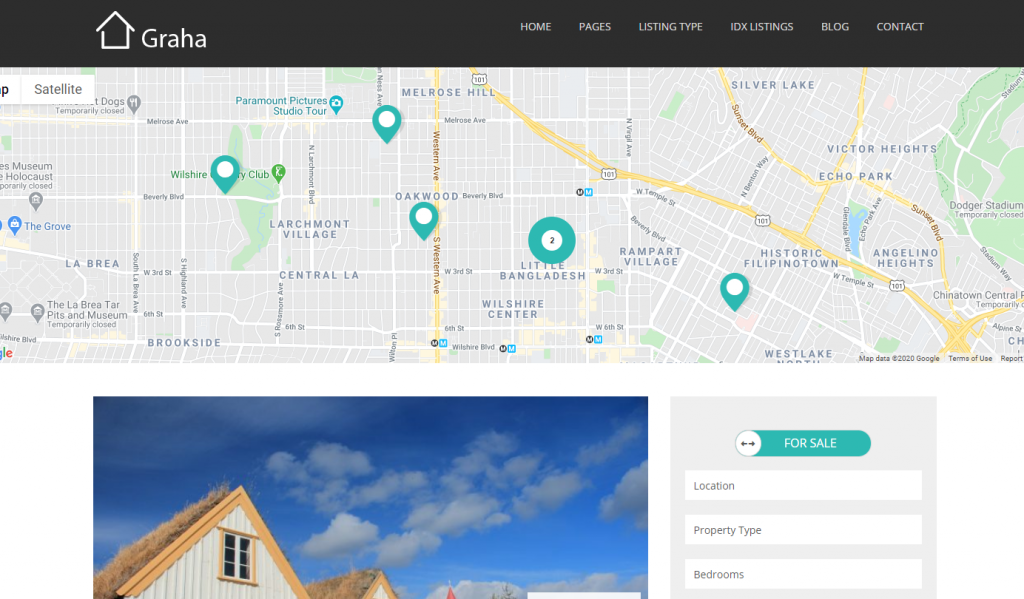Click The Grove shopping marker on map
The image size is (1024, 599).
tap(12, 227)
